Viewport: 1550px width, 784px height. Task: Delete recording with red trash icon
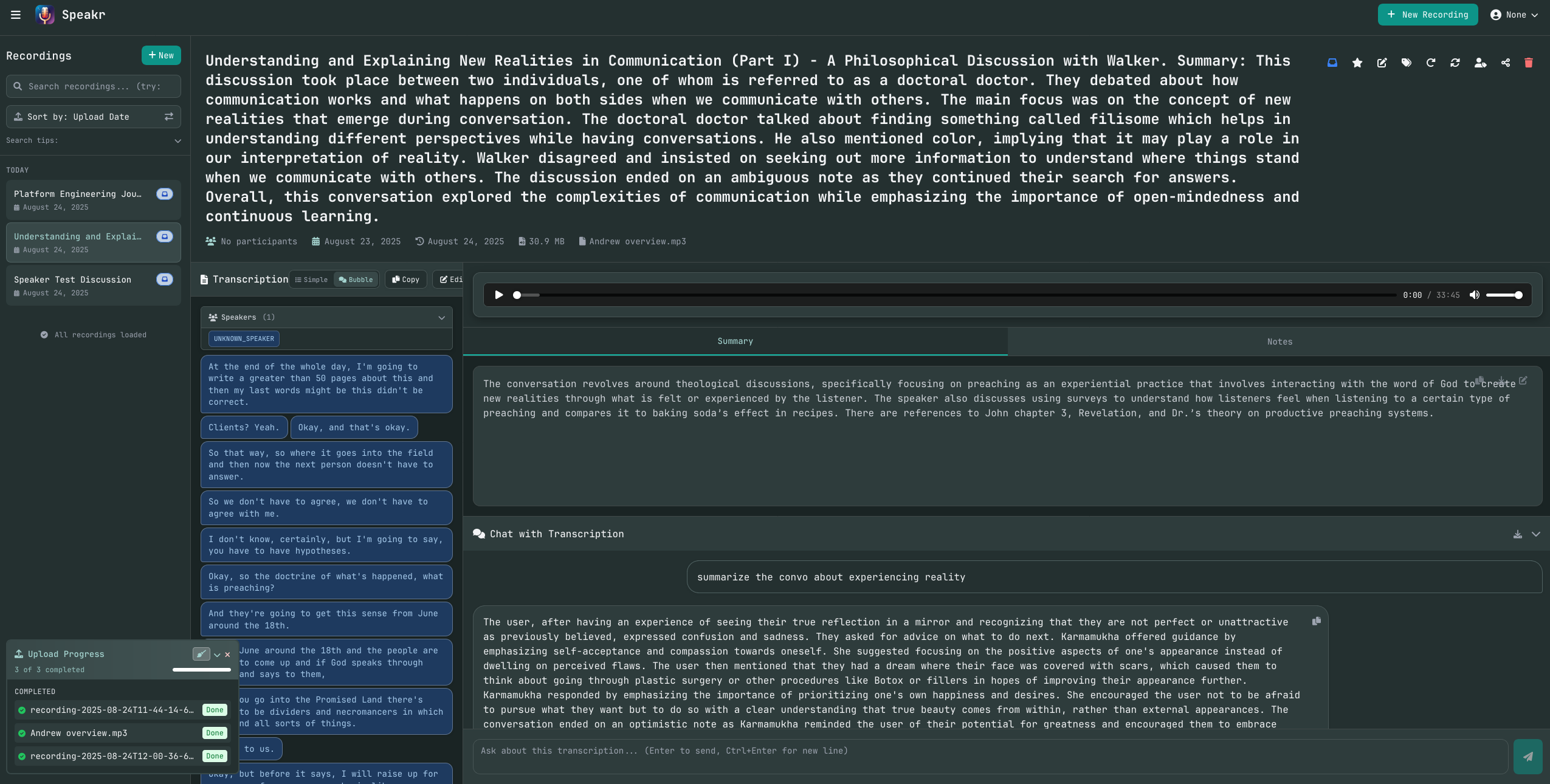point(1528,63)
